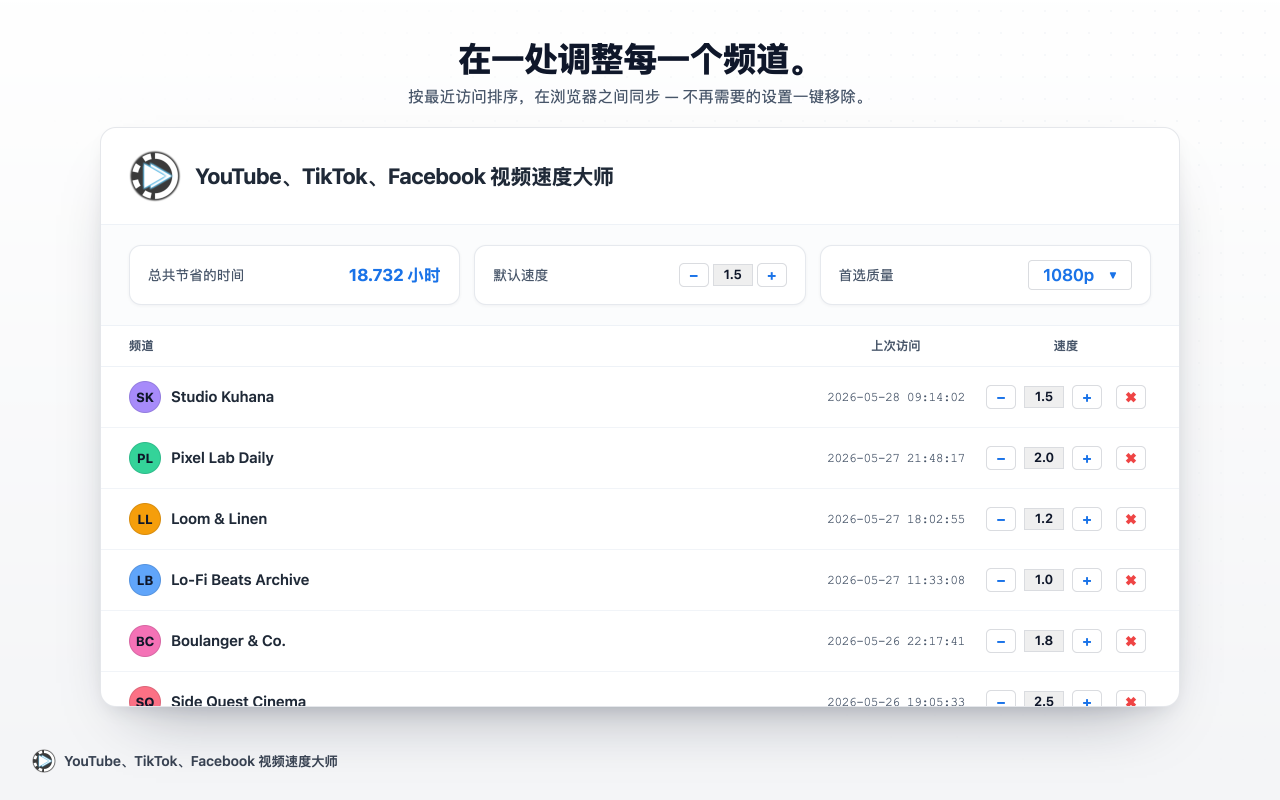Click the default speed value 1.5 field
This screenshot has height=800, width=1280.
point(733,275)
